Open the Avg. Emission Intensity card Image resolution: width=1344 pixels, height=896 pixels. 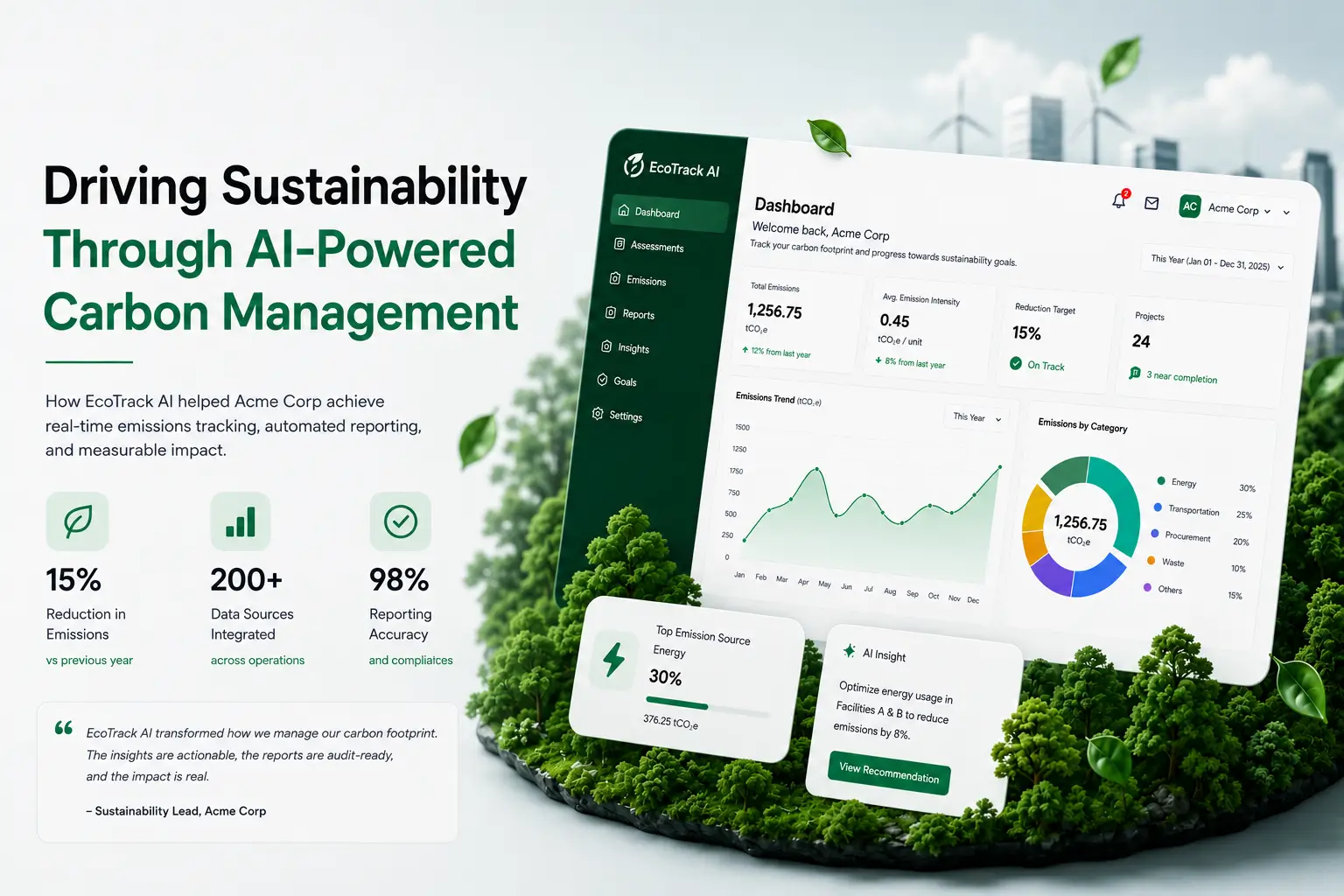coord(929,330)
